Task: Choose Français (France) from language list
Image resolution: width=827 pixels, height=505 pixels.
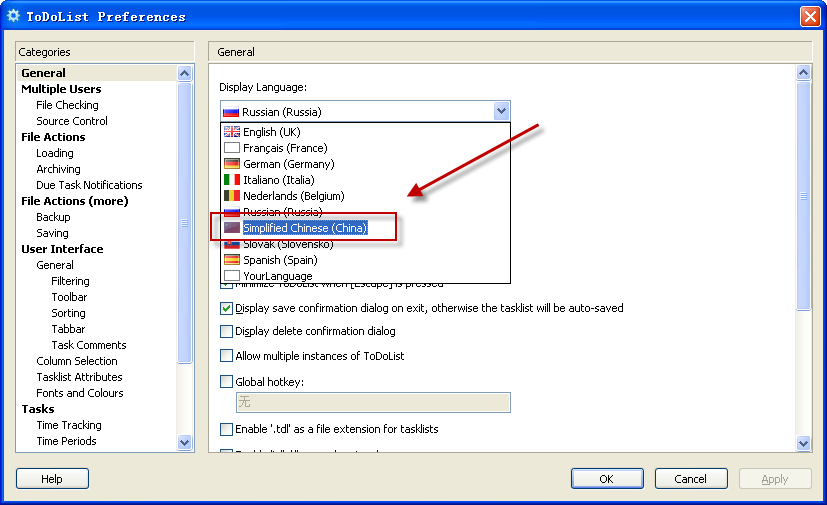Action: [x=366, y=148]
